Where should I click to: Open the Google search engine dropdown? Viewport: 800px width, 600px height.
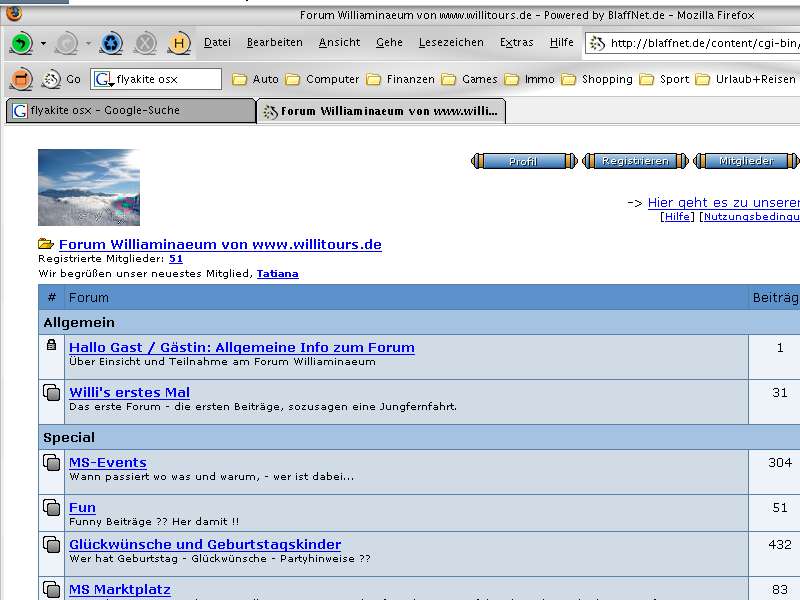coord(104,79)
